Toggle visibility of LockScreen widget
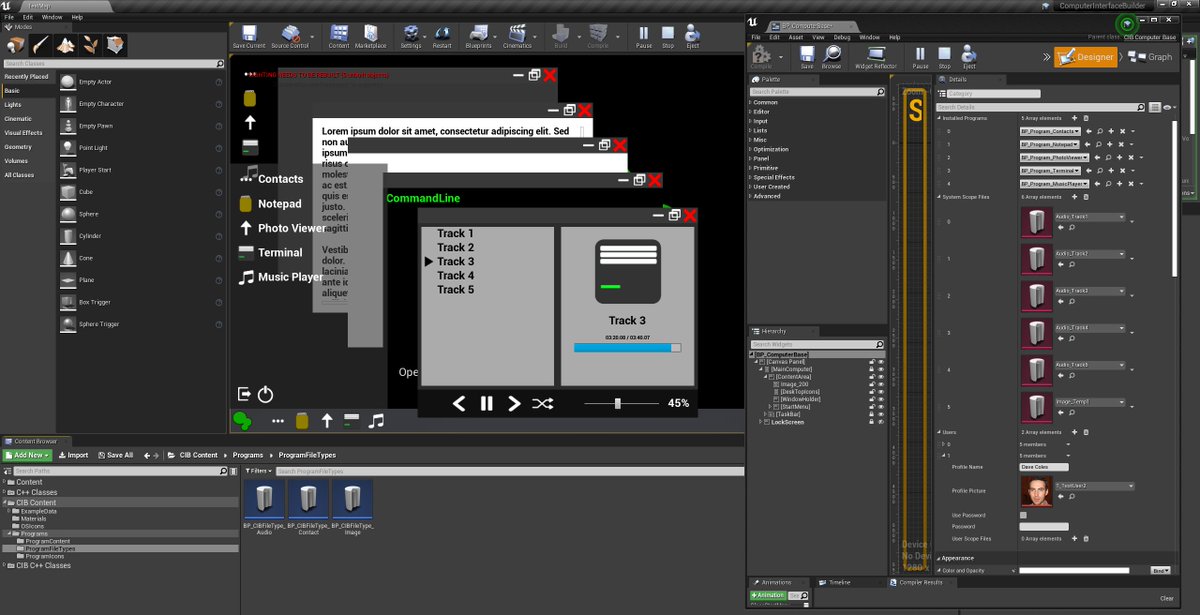 [x=881, y=422]
